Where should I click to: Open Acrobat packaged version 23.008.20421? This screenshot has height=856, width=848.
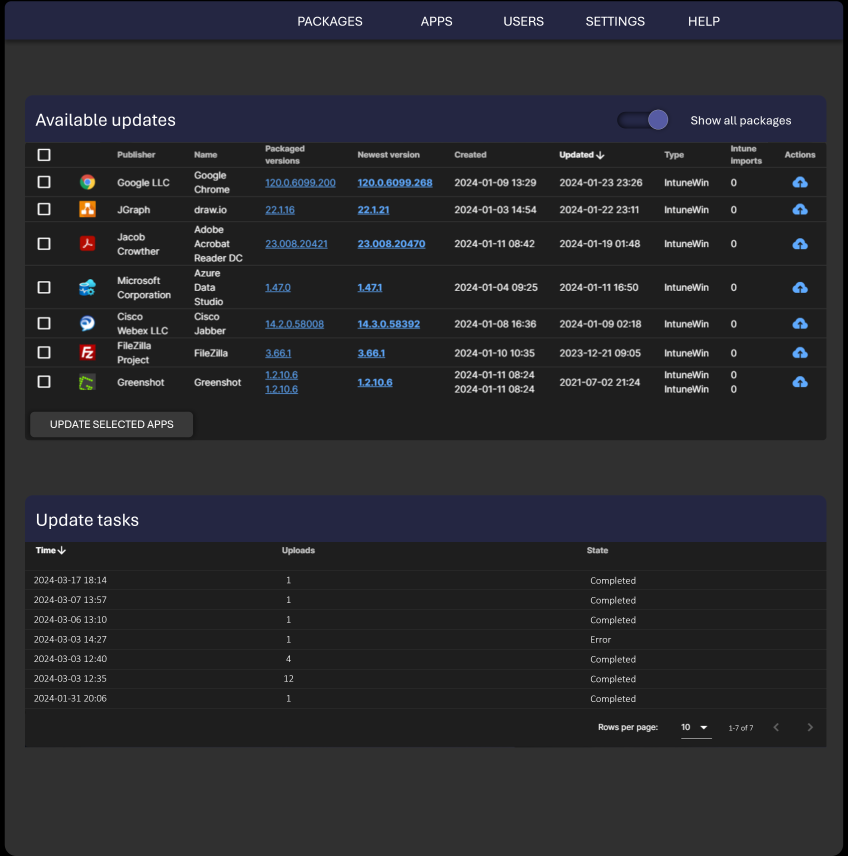[296, 244]
